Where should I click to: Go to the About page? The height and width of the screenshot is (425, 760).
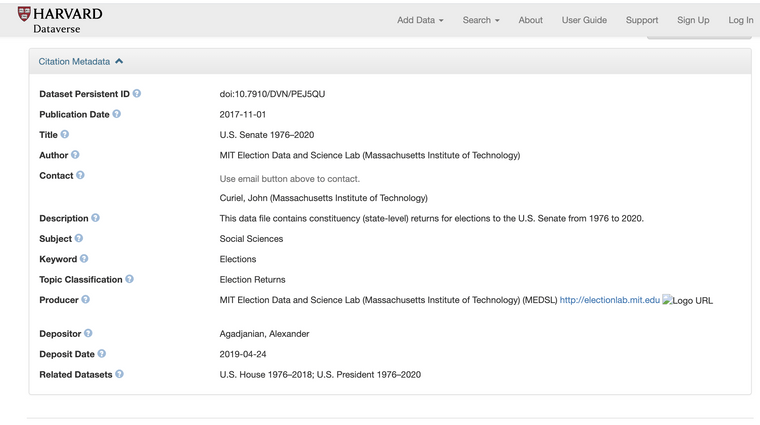click(530, 20)
